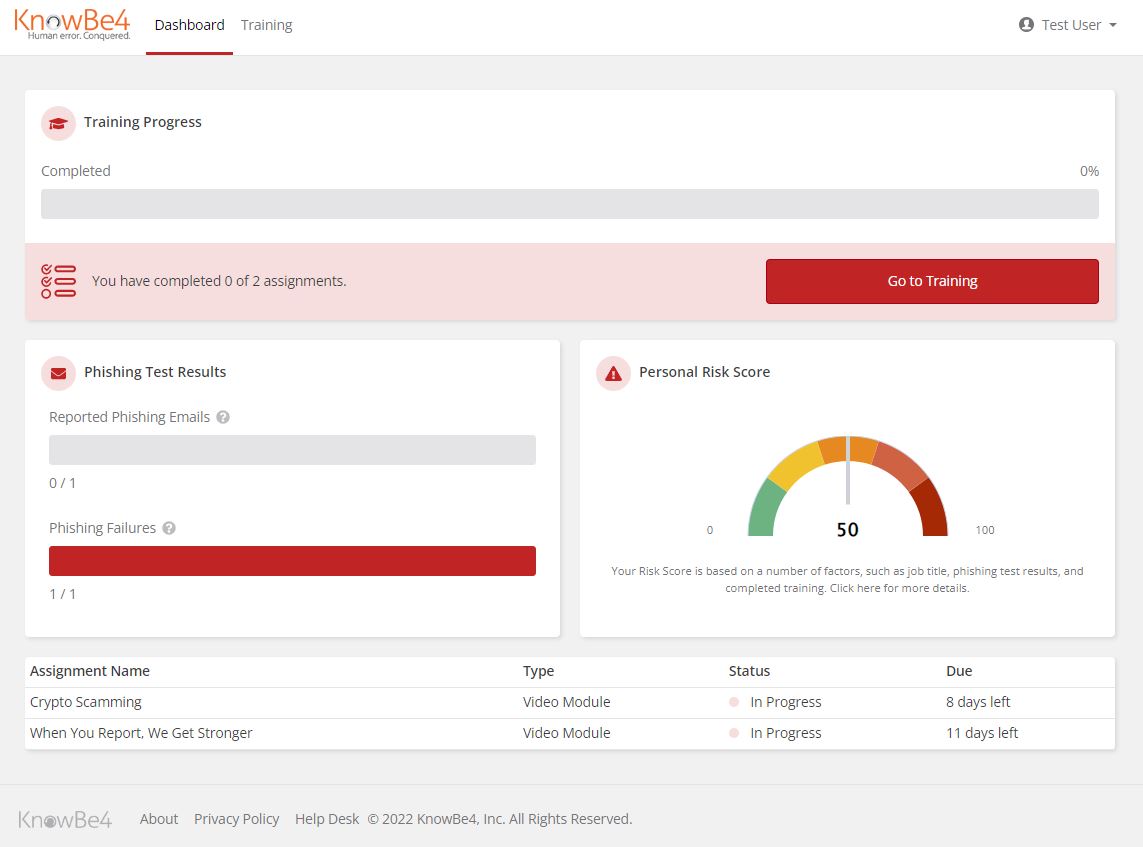Click the assignments checklist icon
Image resolution: width=1143 pixels, height=847 pixels.
pos(59,281)
